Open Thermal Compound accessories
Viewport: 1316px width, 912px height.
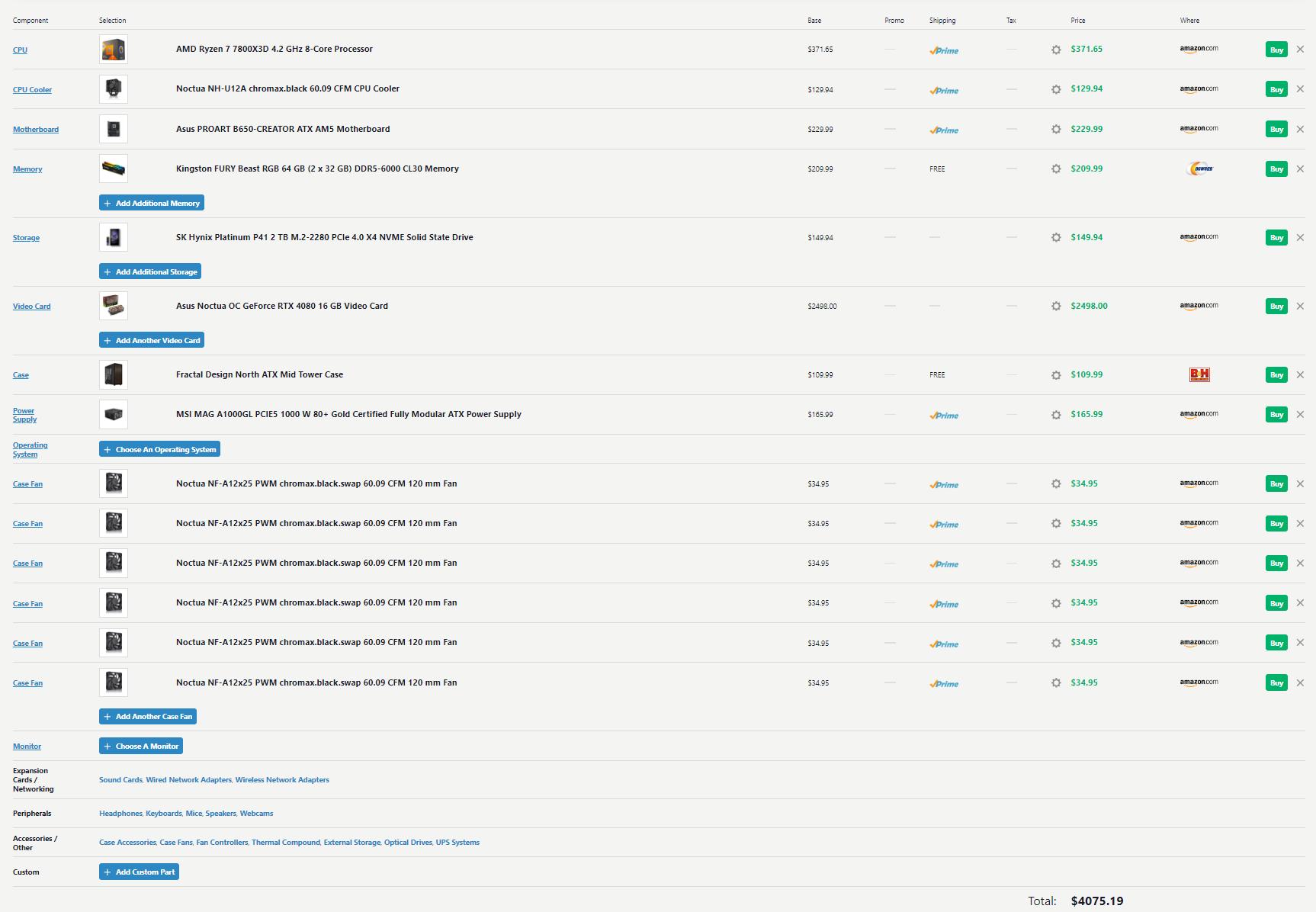coord(286,843)
